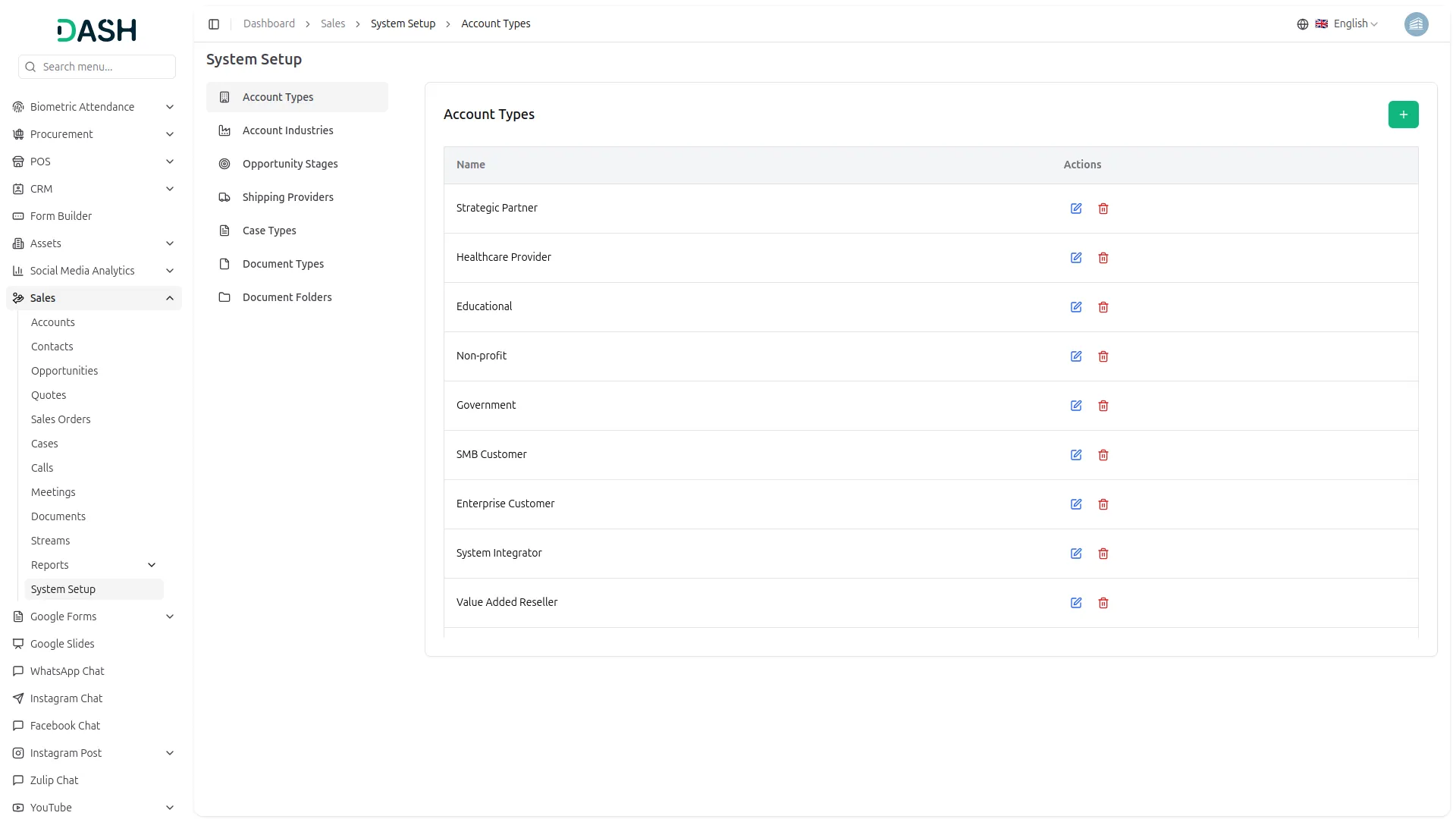The width and height of the screenshot is (1456, 819).
Task: Switch to the Opportunity Stages tab
Action: [290, 164]
